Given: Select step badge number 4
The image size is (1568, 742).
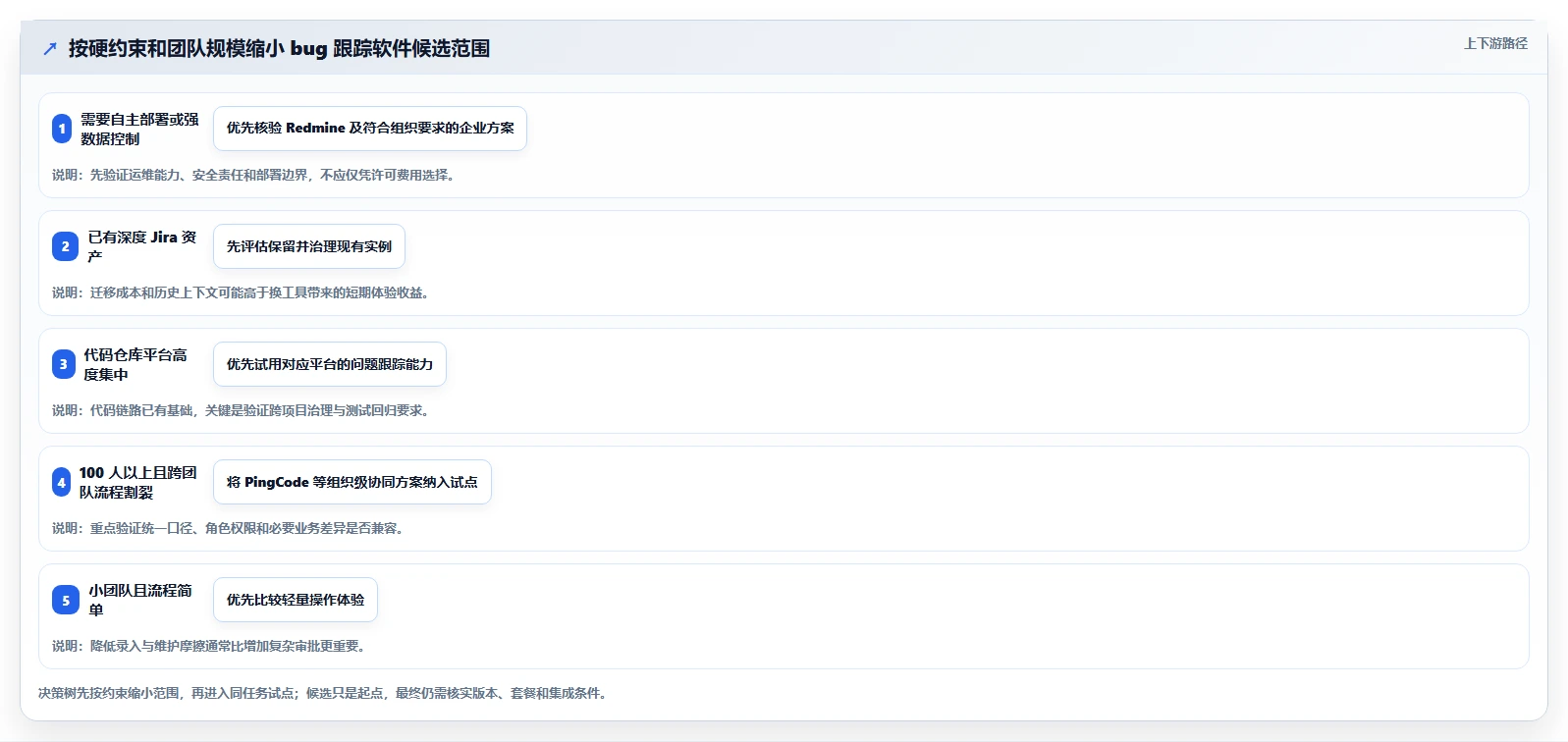Looking at the screenshot, I should tap(62, 482).
